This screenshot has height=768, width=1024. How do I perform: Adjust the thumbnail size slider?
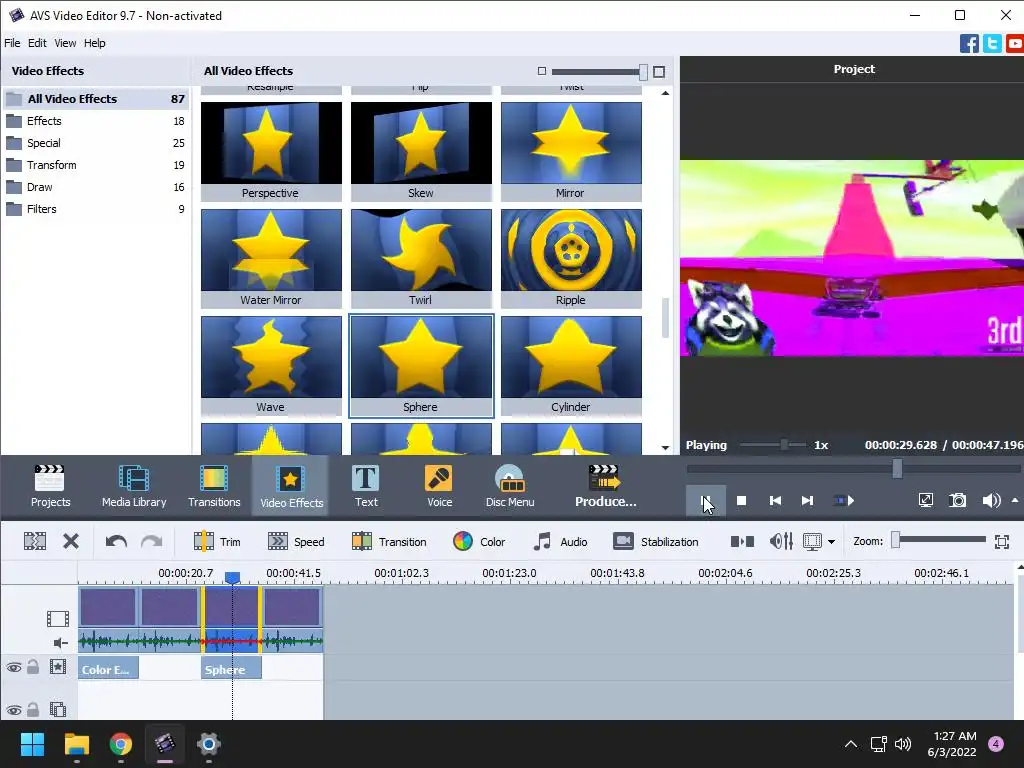(x=643, y=71)
